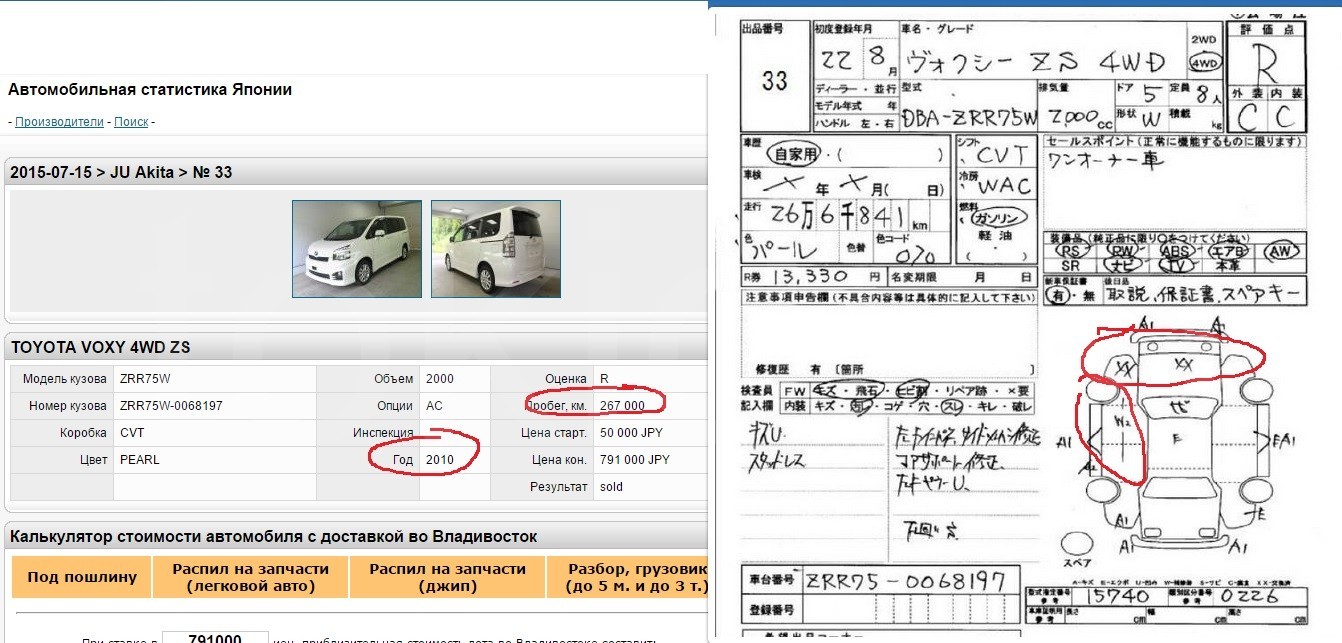Open the Поиск link

(x=131, y=122)
